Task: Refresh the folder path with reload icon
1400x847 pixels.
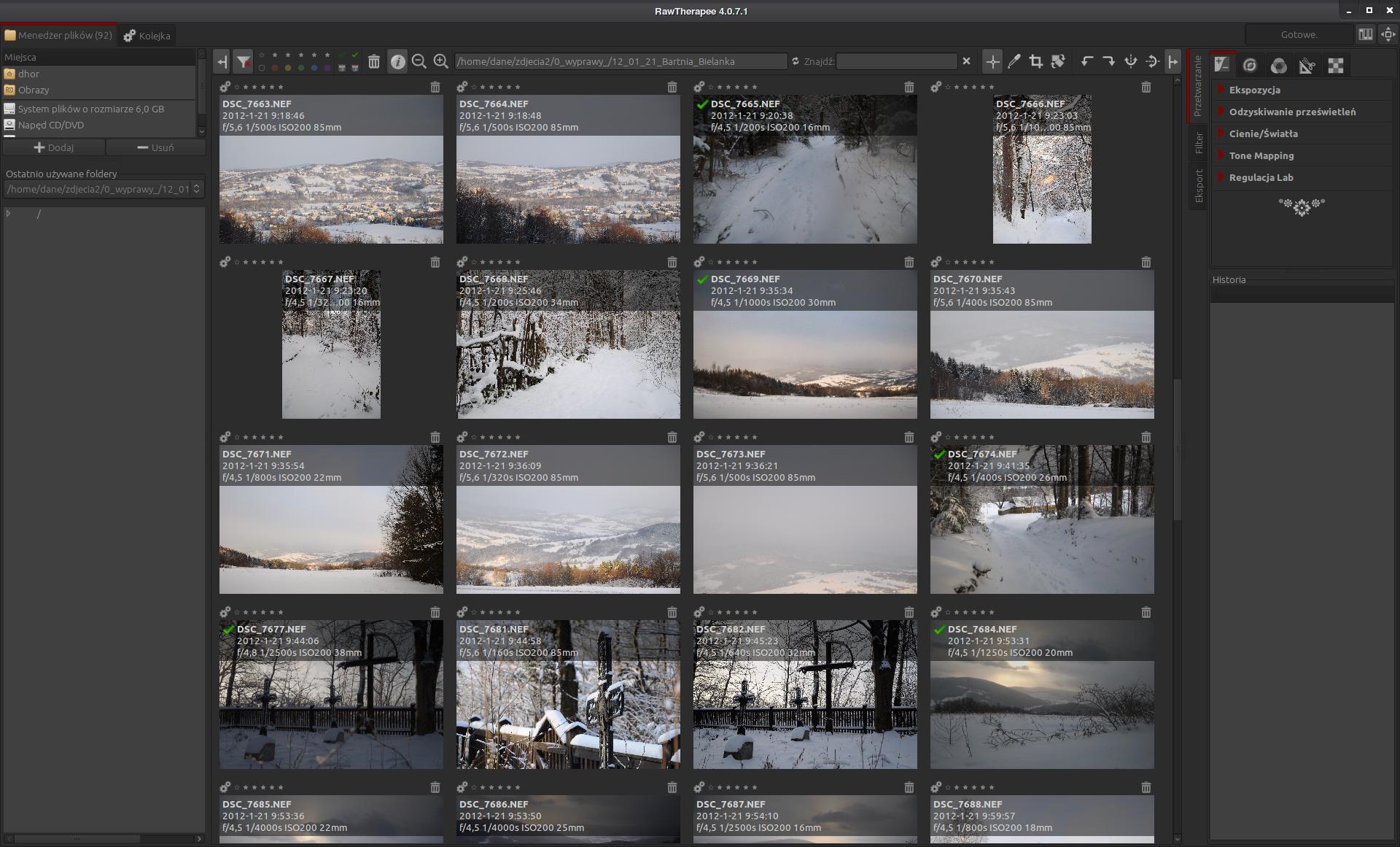Action: [796, 61]
